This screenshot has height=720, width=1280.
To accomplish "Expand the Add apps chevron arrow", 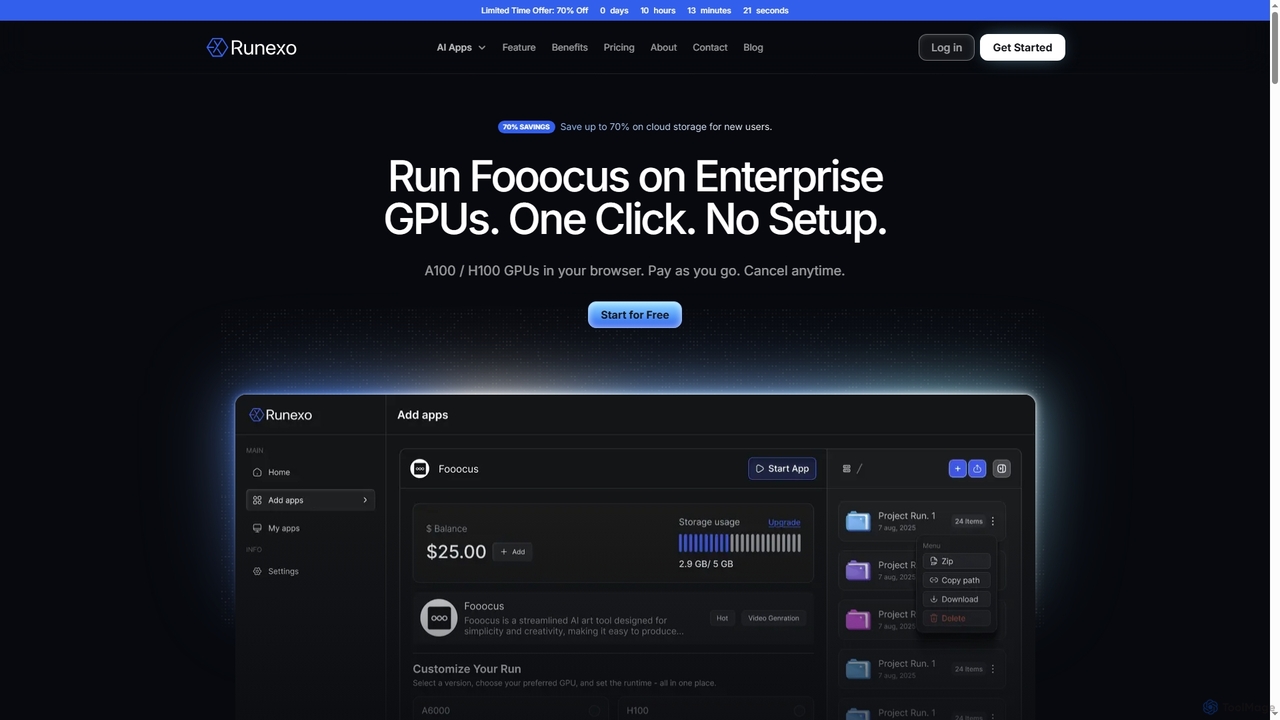I will pyautogui.click(x=365, y=500).
